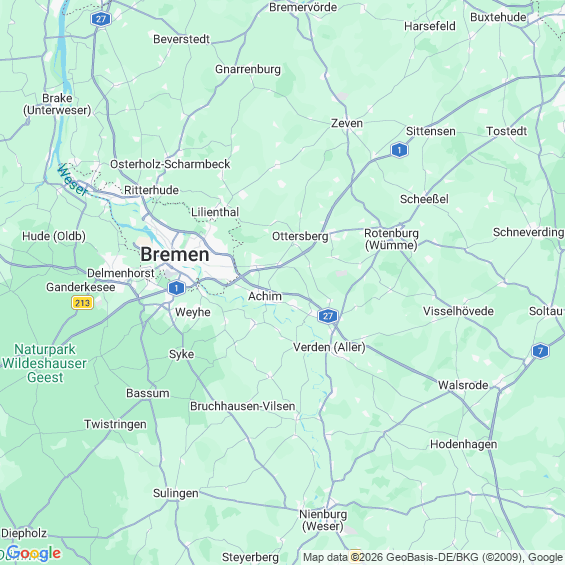Click the A7 highway shield near Soltau

[540, 351]
